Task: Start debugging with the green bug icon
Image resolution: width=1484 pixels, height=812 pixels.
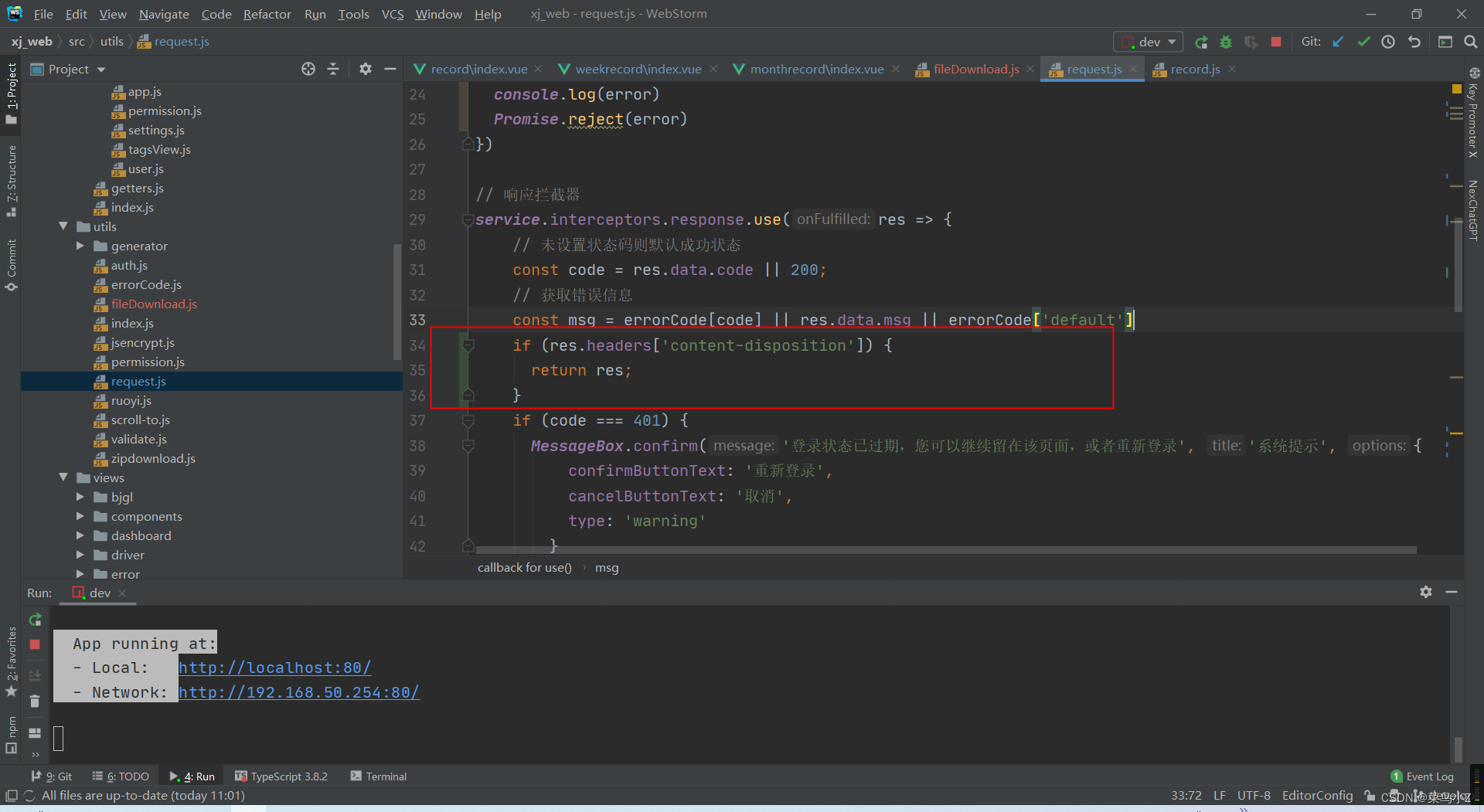Action: [1226, 42]
